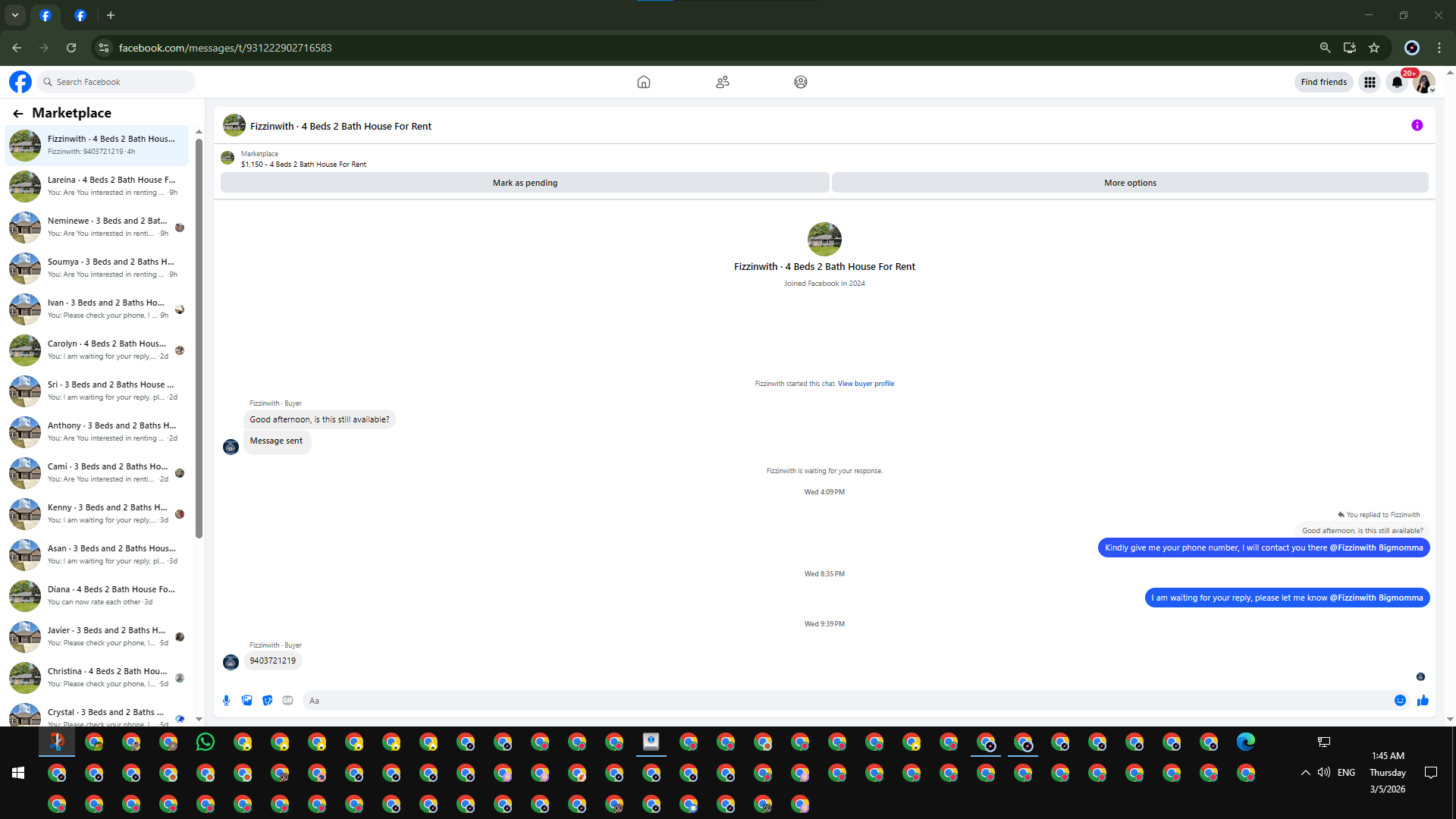Open the notifications bell

1397,82
